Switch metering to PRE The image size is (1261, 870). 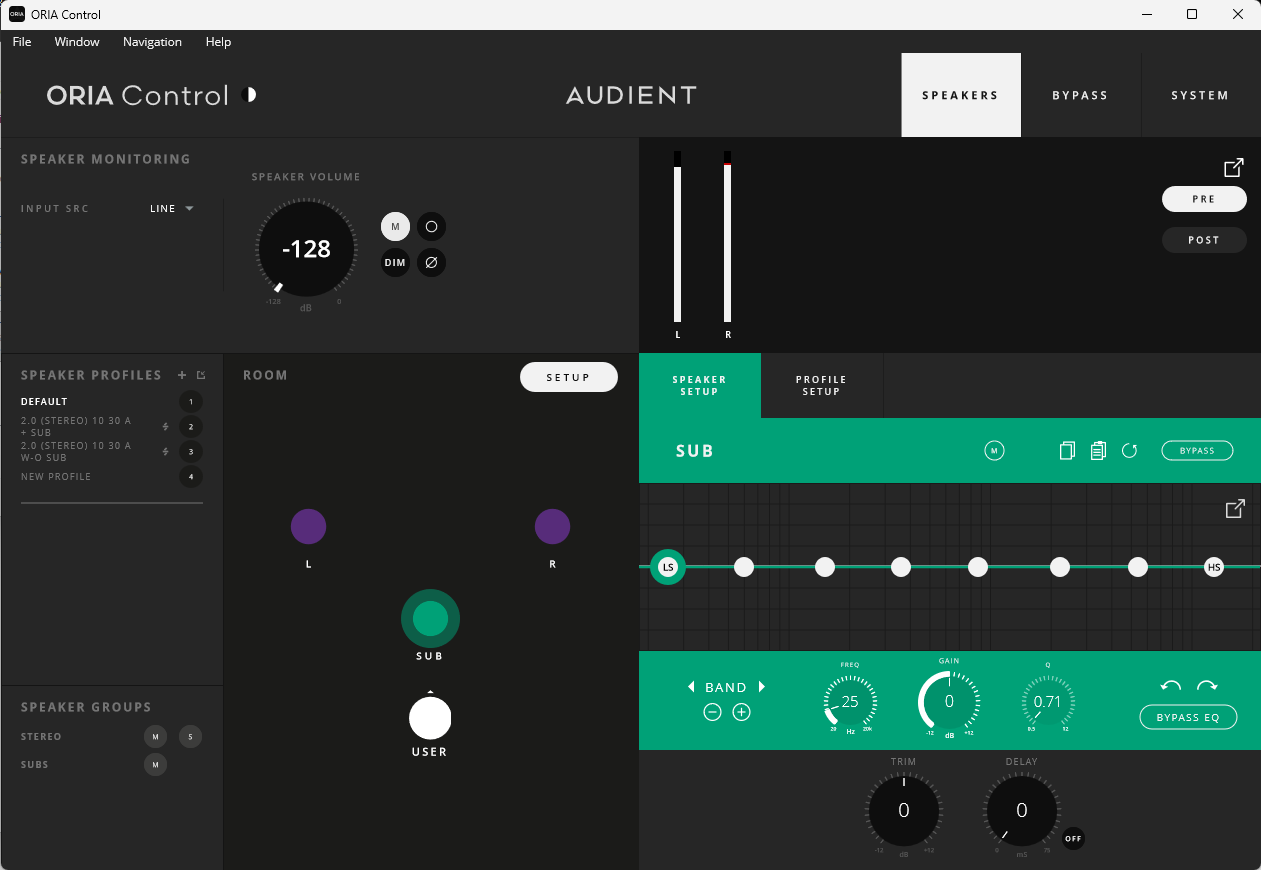tap(1204, 199)
